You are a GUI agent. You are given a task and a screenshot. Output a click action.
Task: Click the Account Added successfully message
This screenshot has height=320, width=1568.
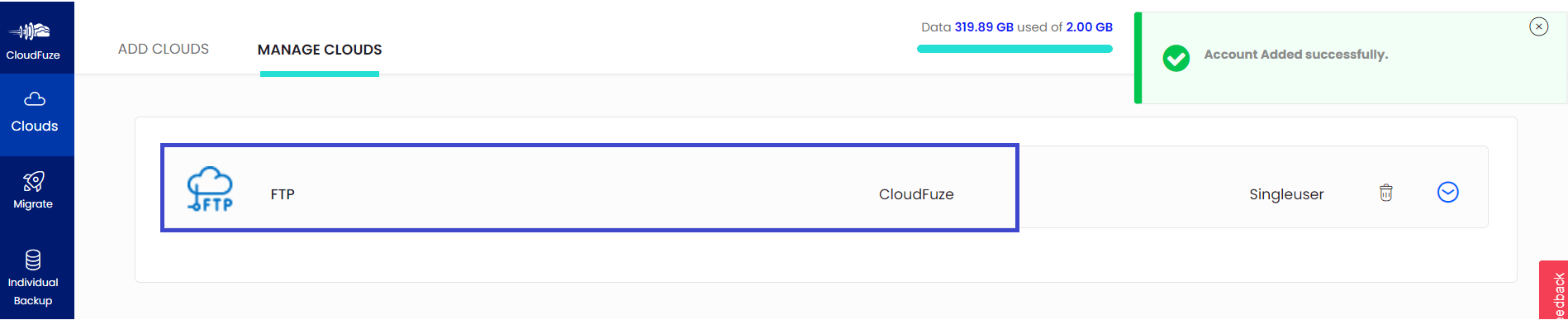pyautogui.click(x=1295, y=55)
